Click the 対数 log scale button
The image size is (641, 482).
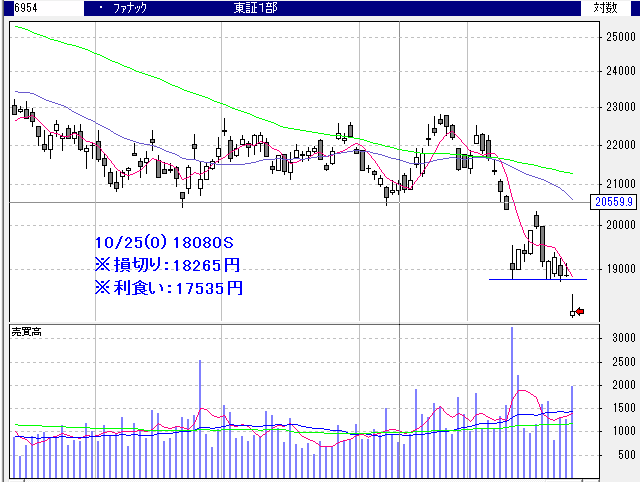click(x=605, y=7)
